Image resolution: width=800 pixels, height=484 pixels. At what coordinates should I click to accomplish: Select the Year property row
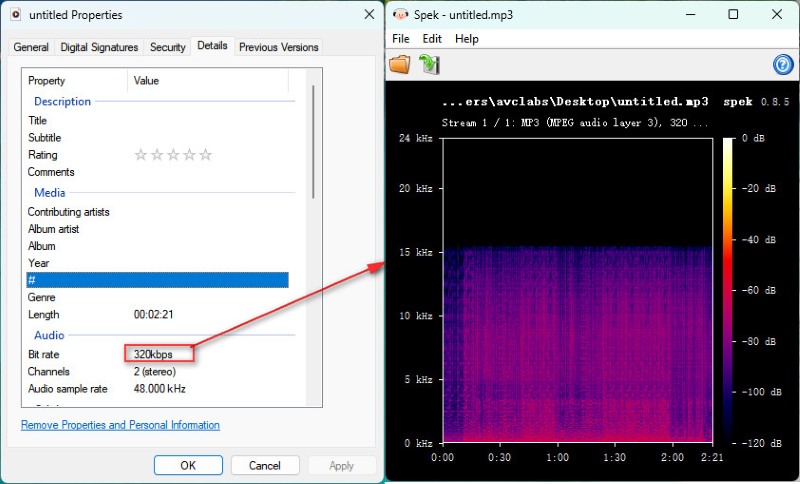[x=157, y=263]
